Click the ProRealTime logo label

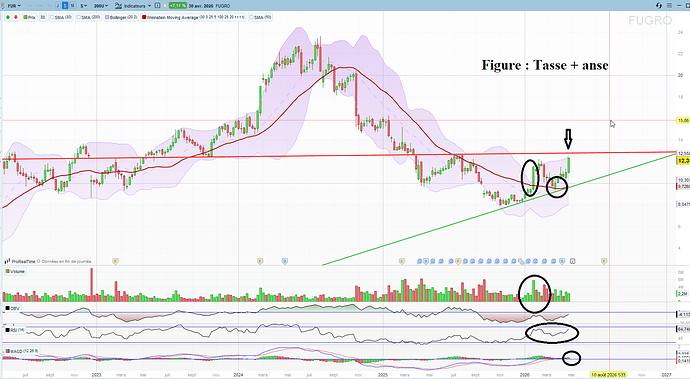tap(21, 261)
